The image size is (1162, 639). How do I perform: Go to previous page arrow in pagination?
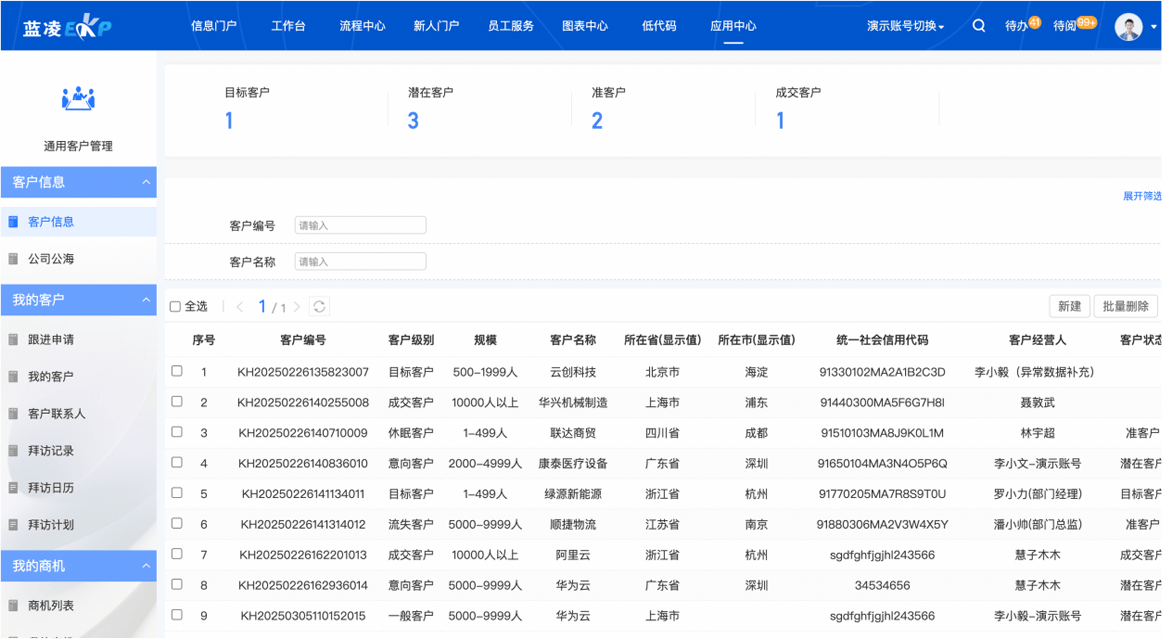click(x=240, y=307)
